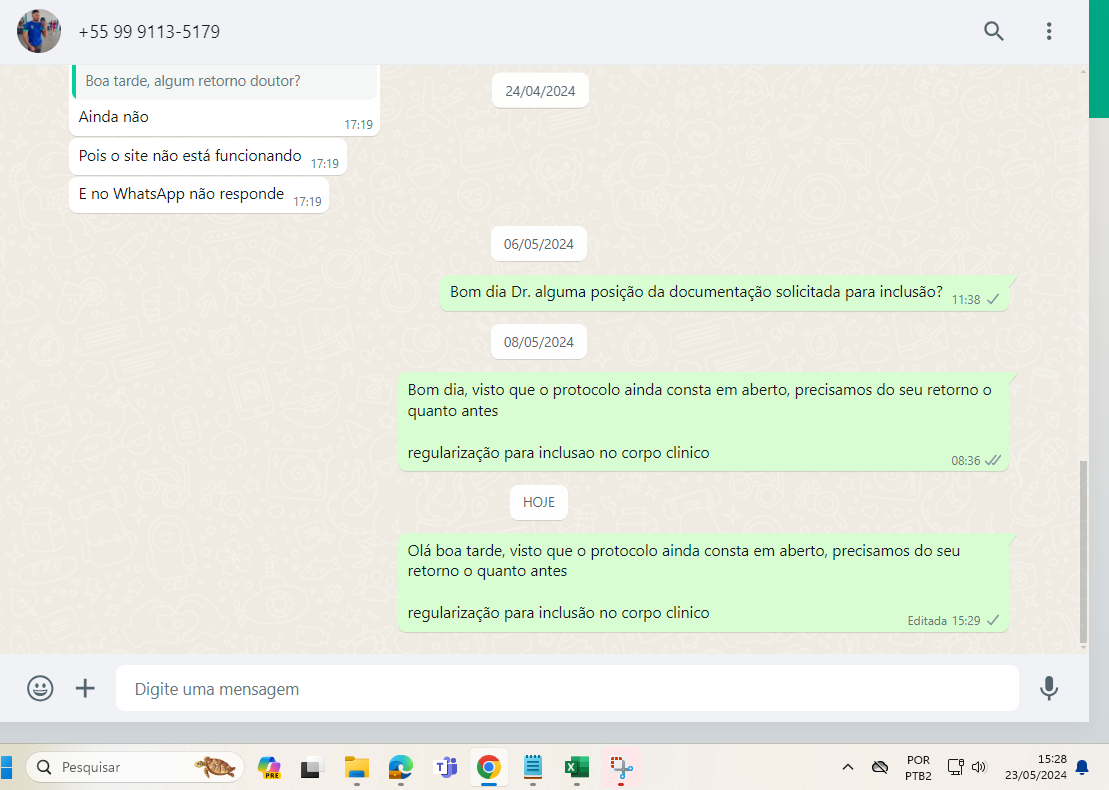Launch Microsoft Teams from taskbar
This screenshot has width=1109, height=790.
(445, 767)
